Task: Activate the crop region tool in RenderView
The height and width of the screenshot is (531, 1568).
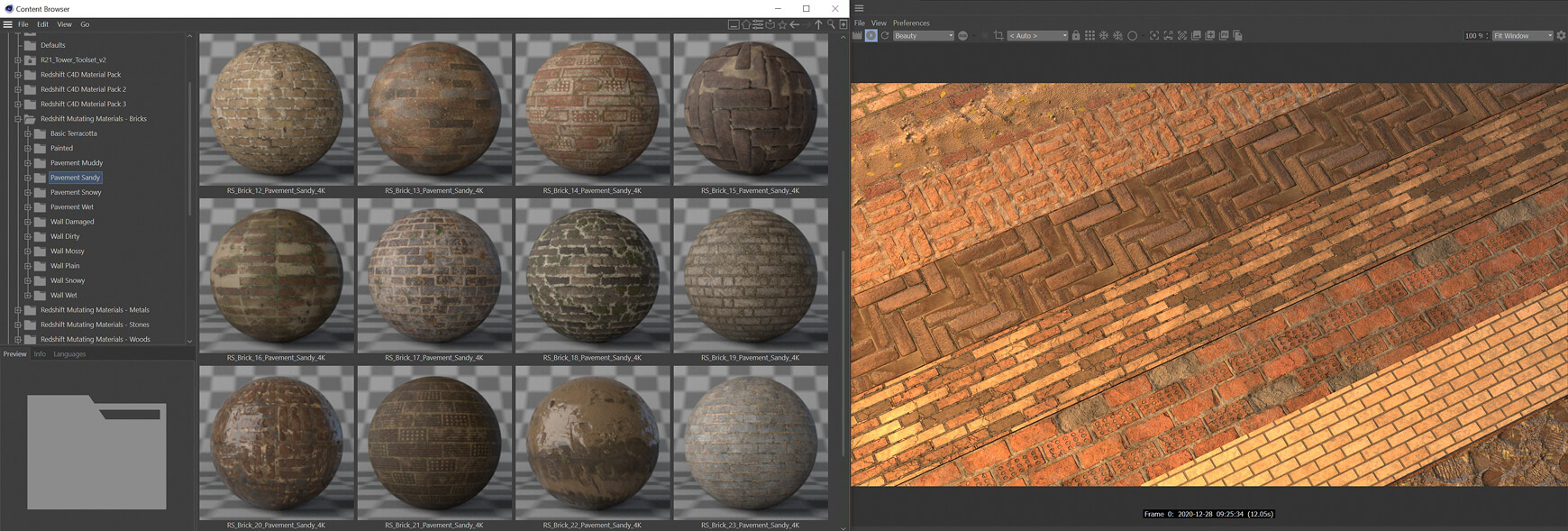Action: [x=998, y=36]
